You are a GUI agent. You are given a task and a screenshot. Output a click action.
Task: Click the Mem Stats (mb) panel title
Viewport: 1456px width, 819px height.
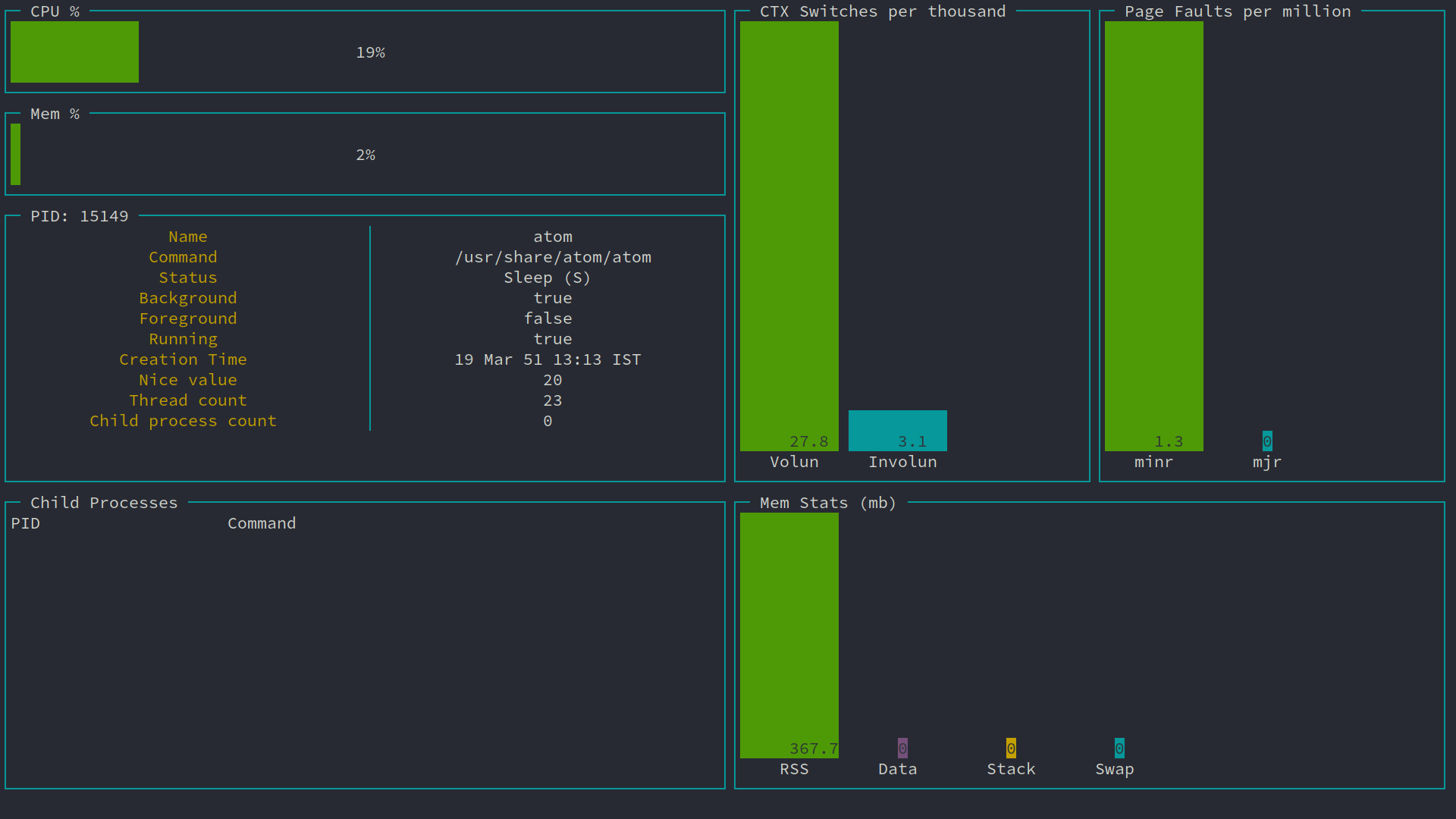click(x=827, y=503)
